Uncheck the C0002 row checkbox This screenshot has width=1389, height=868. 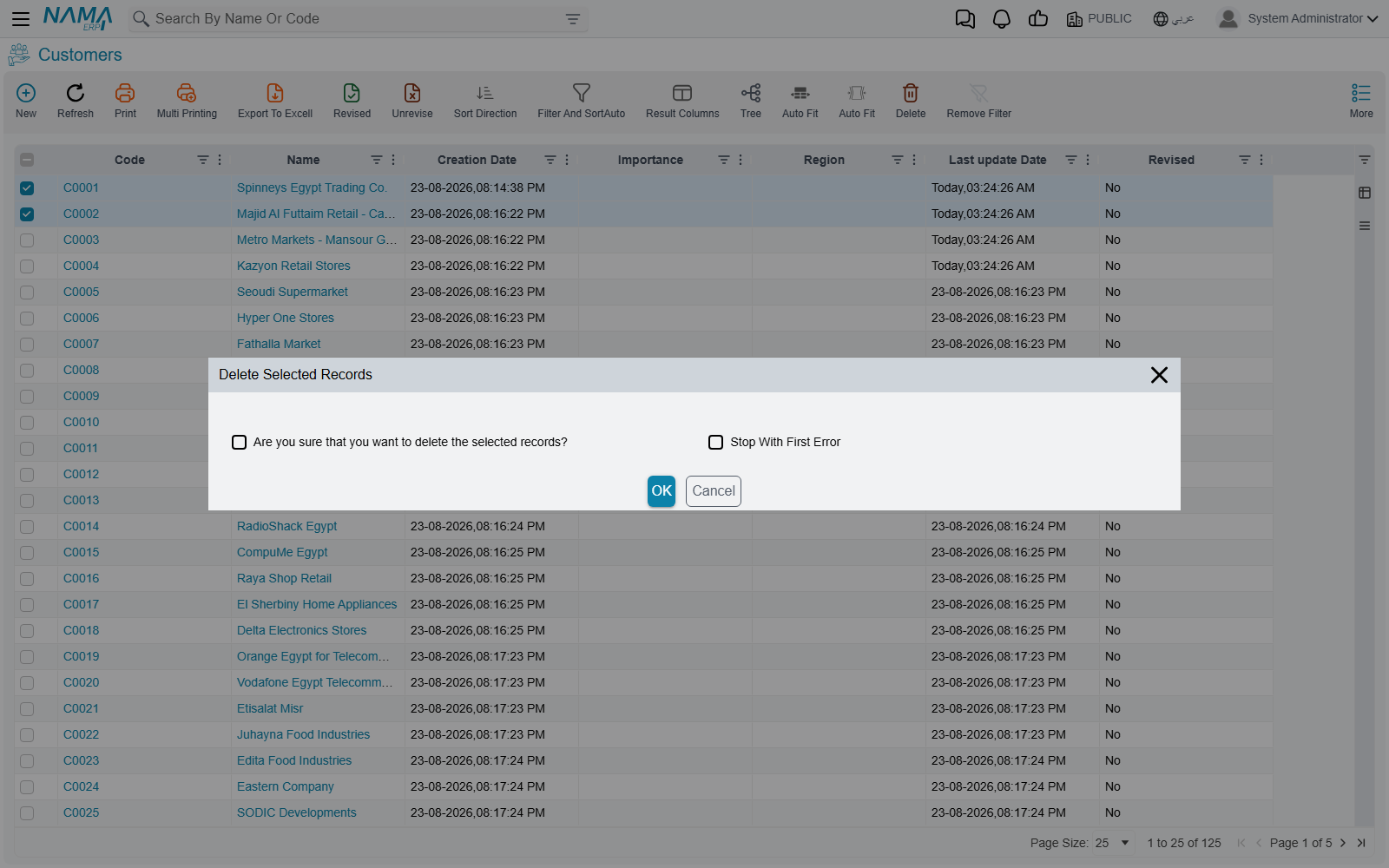pos(27,214)
